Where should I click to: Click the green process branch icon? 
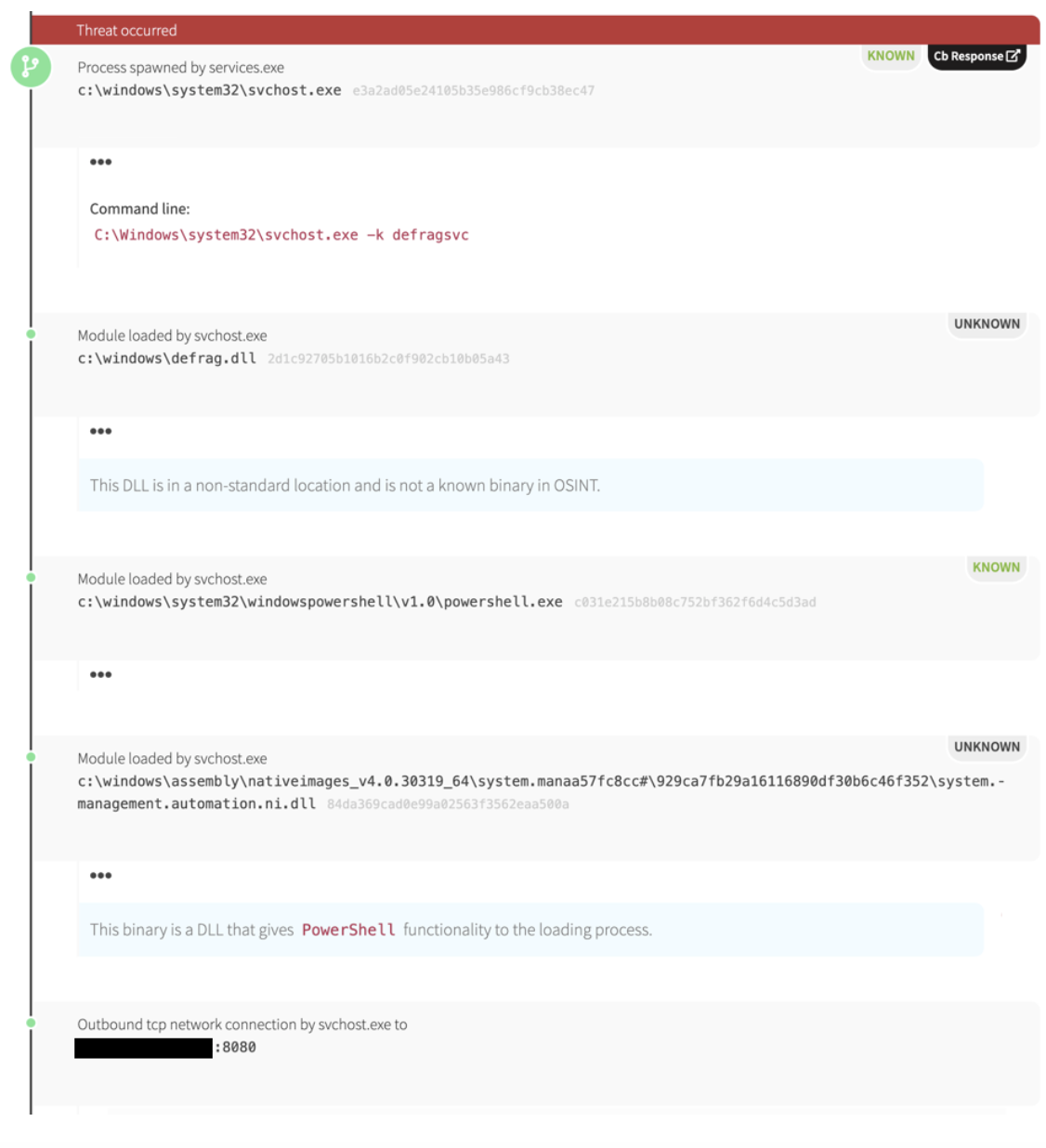pyautogui.click(x=31, y=67)
